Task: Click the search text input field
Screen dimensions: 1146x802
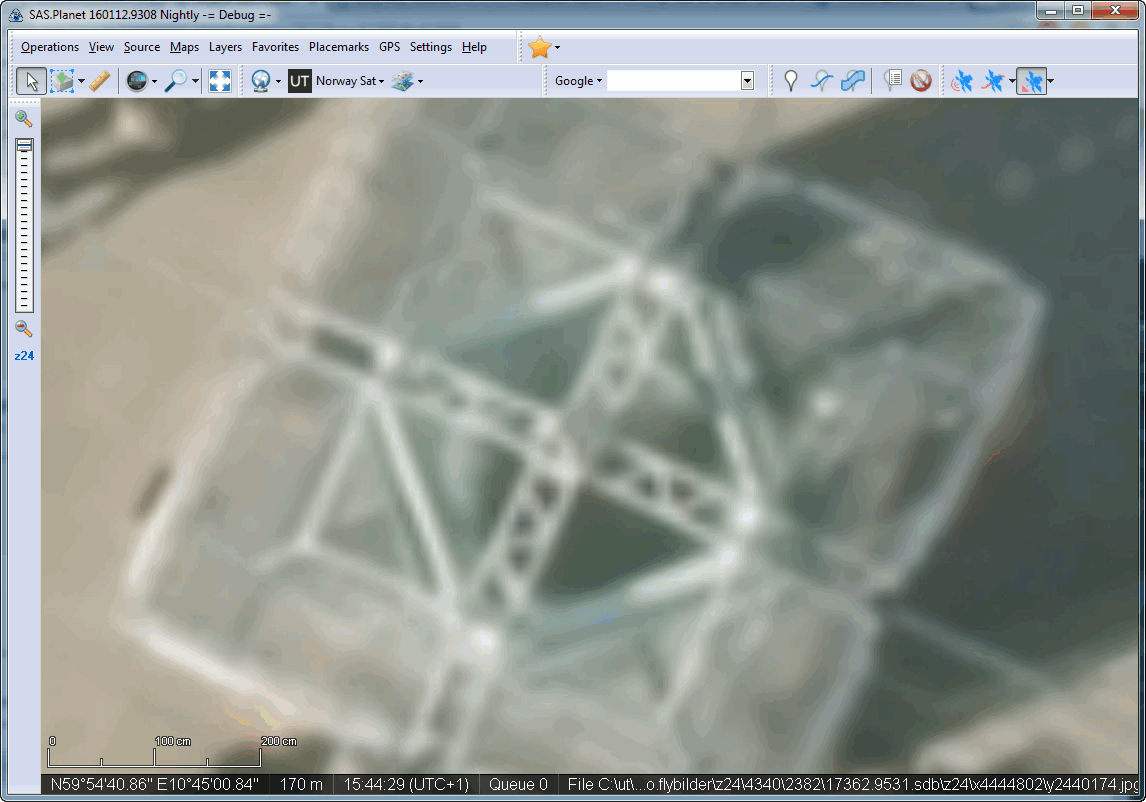Action: (x=673, y=81)
